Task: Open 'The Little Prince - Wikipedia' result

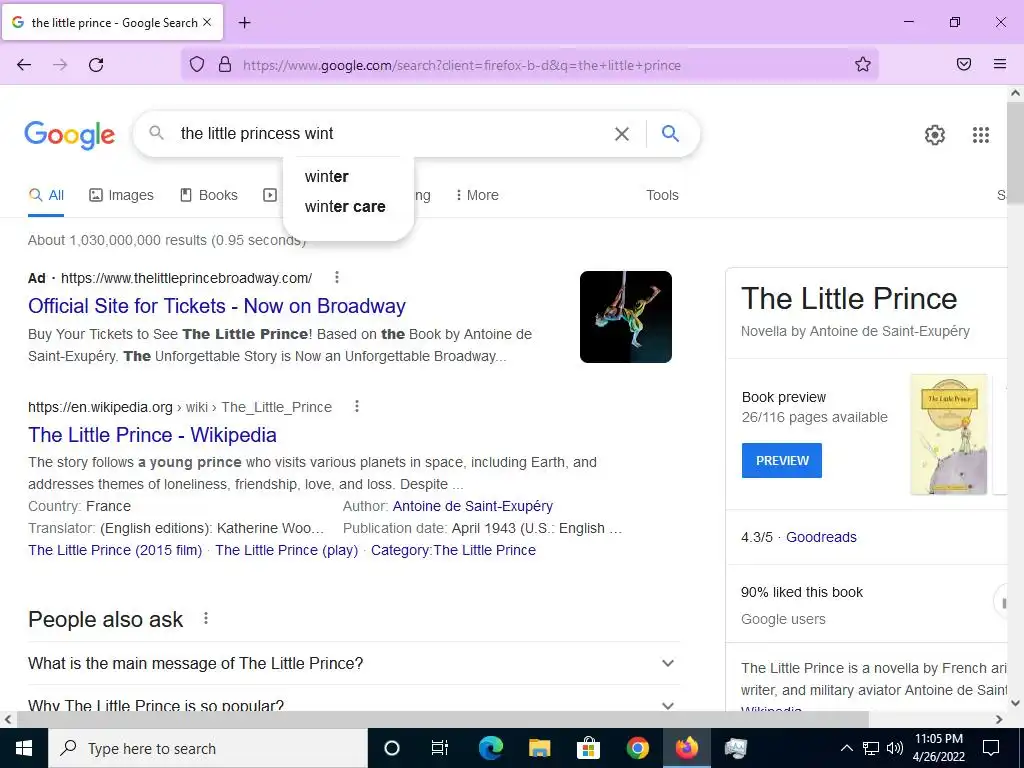Action: click(x=152, y=435)
